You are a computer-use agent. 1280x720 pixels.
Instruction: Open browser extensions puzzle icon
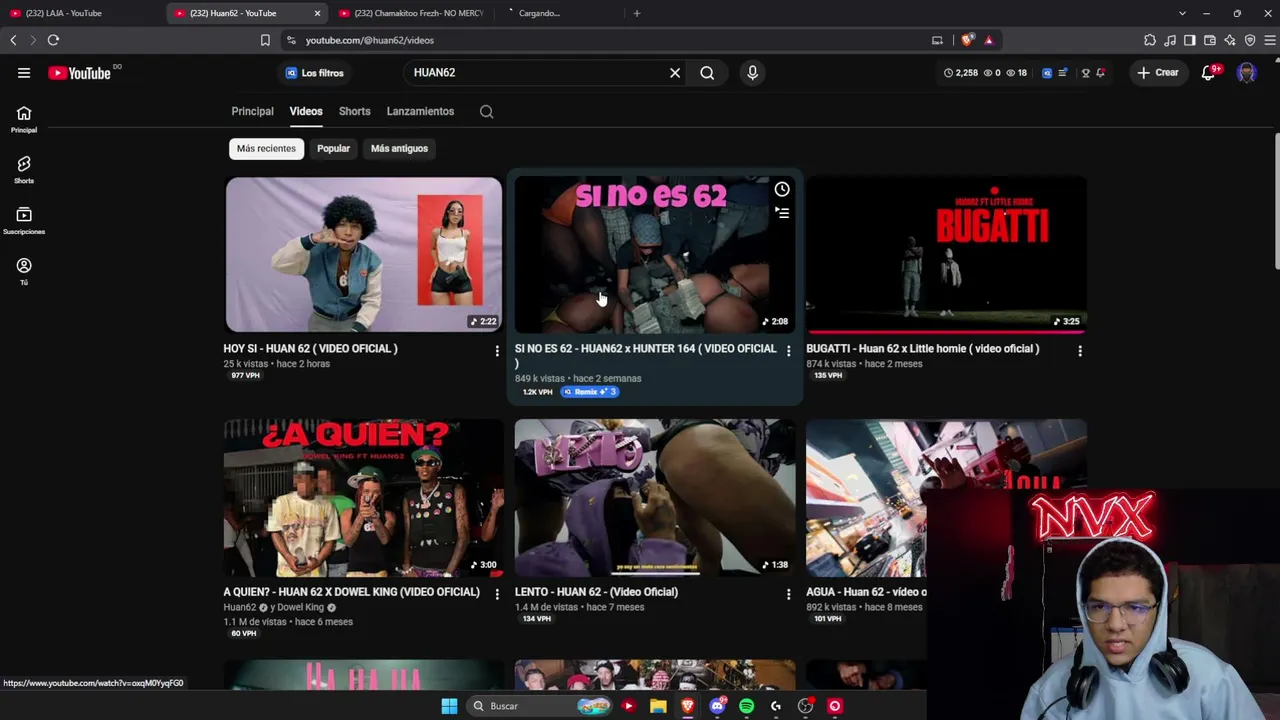[x=1150, y=40]
